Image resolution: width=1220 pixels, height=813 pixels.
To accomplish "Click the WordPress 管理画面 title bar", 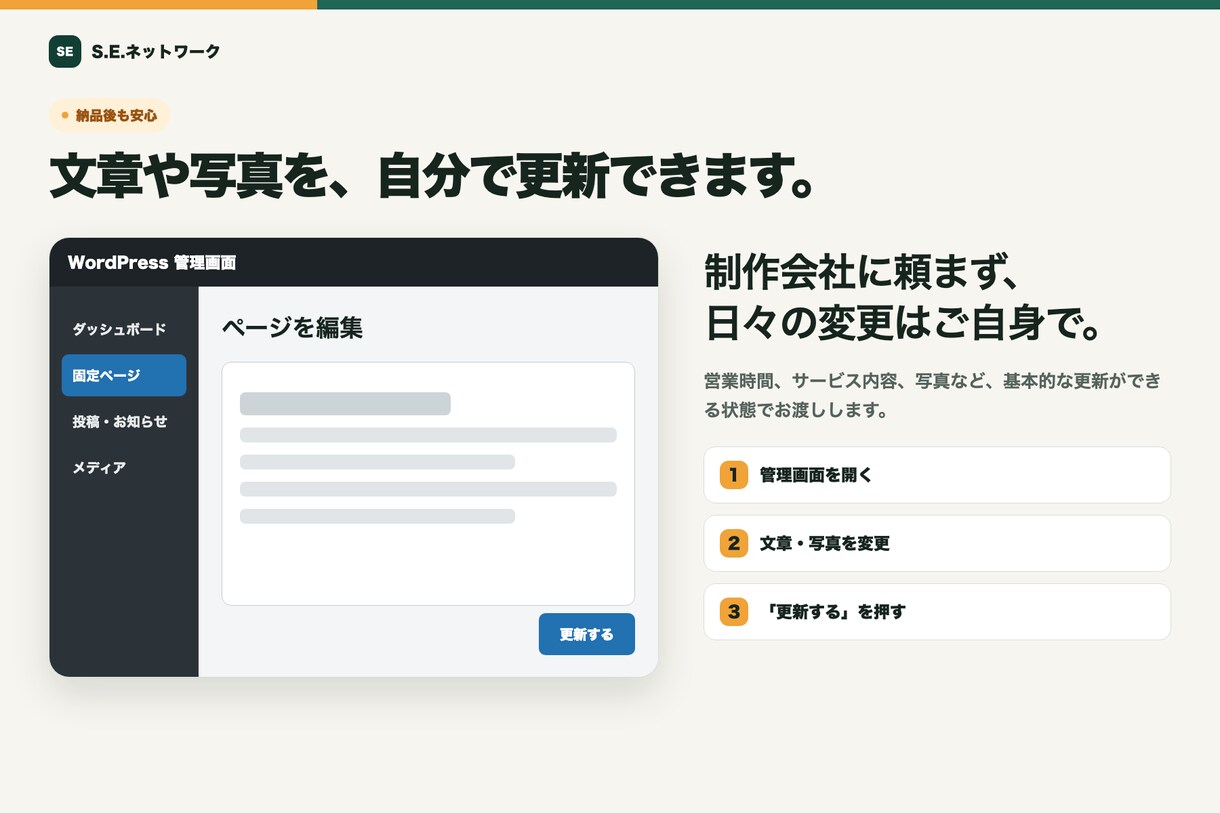I will click(x=354, y=262).
